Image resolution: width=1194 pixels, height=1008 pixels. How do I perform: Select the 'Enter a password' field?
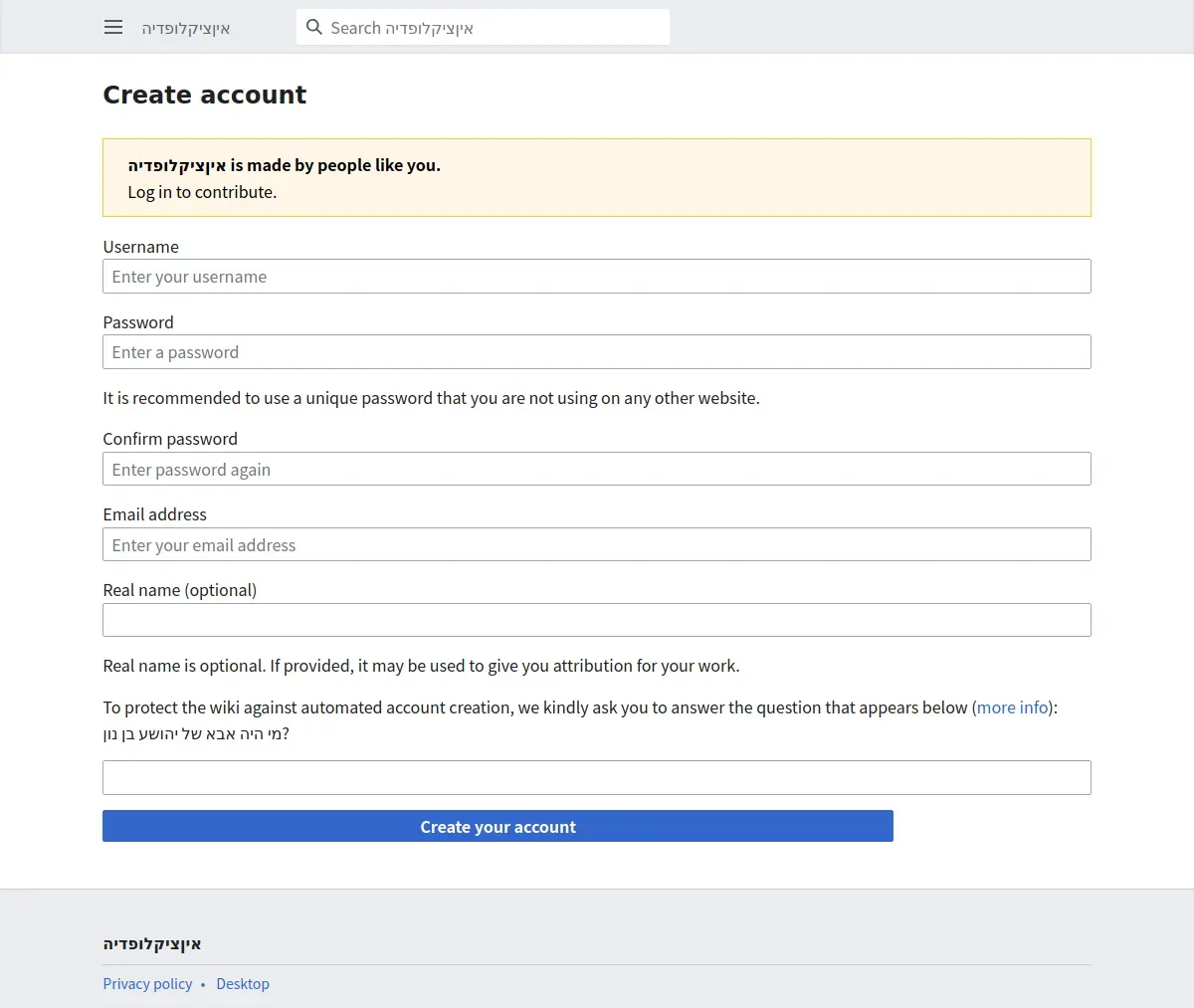(x=596, y=352)
